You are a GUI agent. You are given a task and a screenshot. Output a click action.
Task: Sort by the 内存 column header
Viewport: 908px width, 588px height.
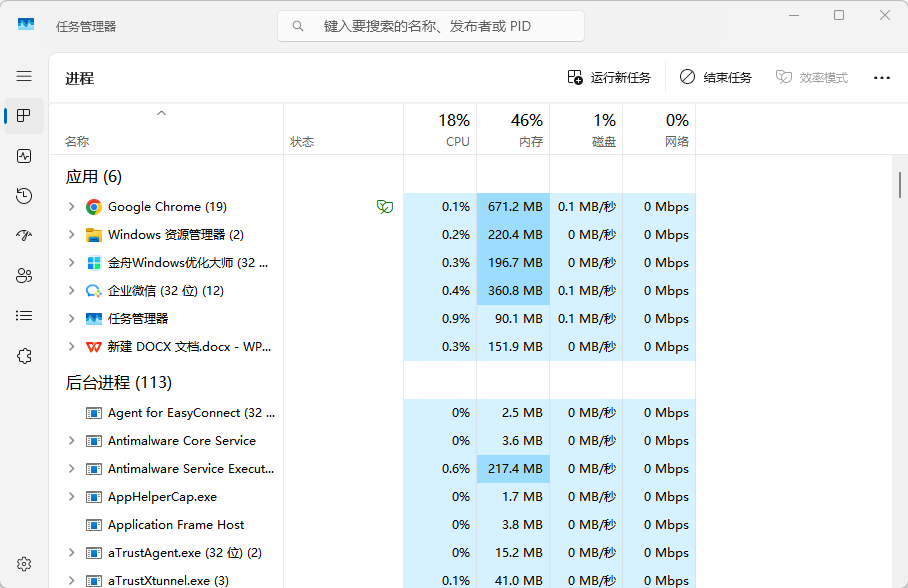click(x=513, y=130)
